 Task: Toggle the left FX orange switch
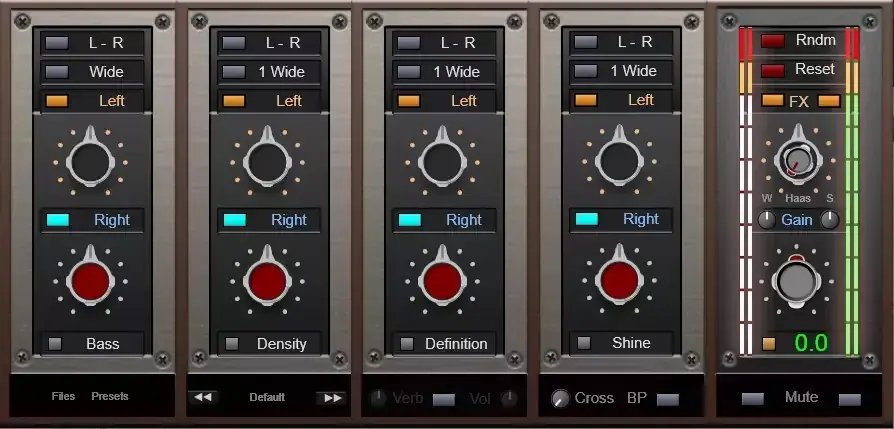click(773, 100)
